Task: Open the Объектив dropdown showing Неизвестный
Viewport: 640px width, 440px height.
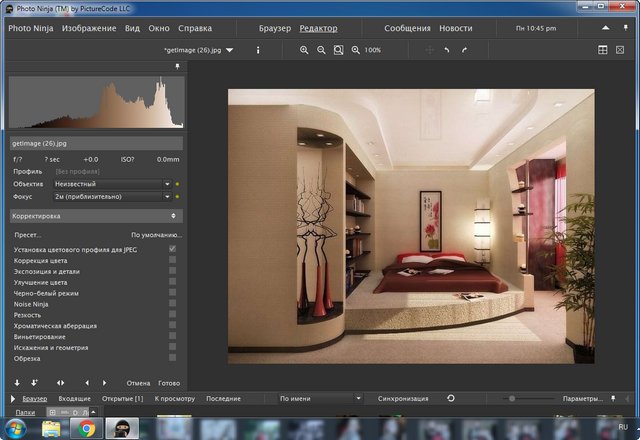Action: coord(109,184)
